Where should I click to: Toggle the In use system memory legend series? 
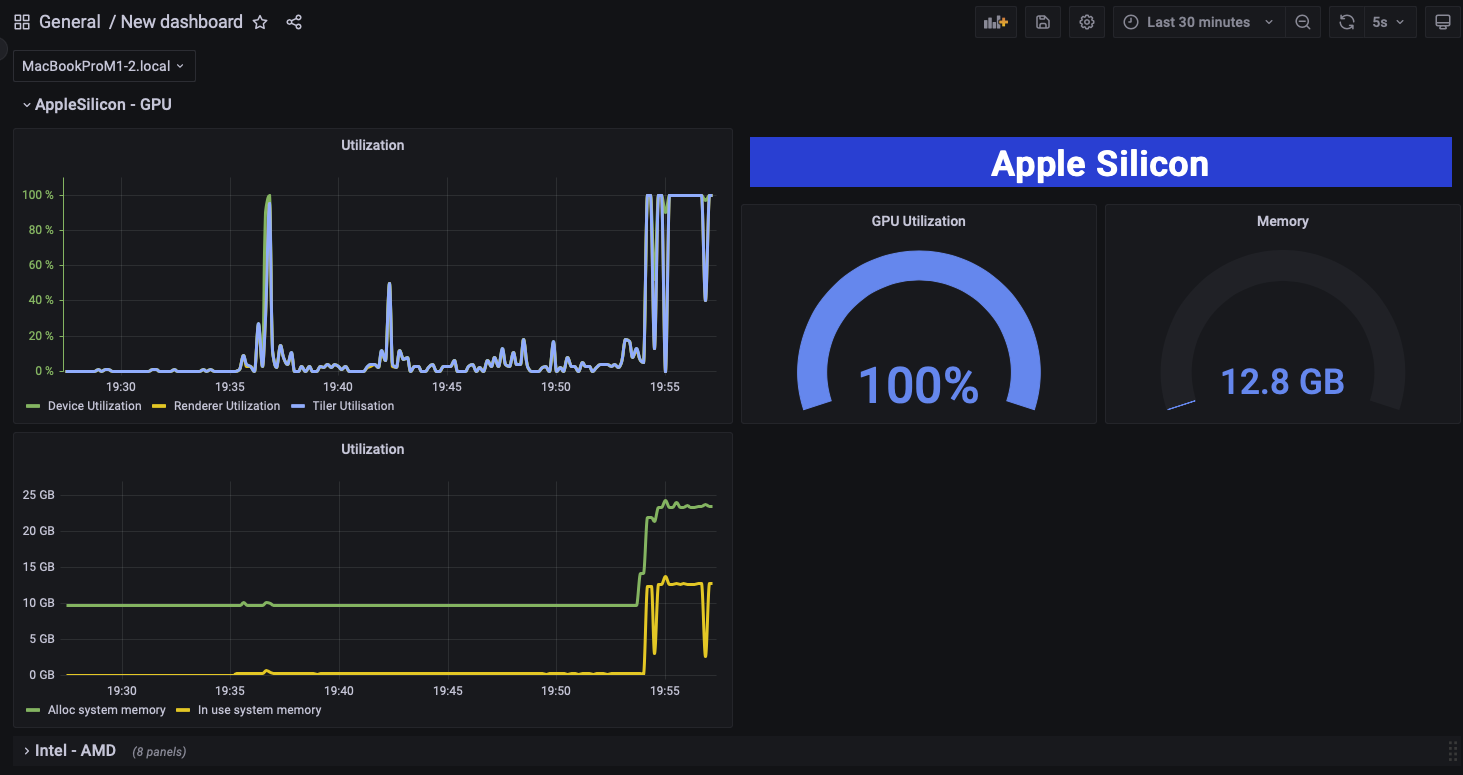tap(258, 710)
